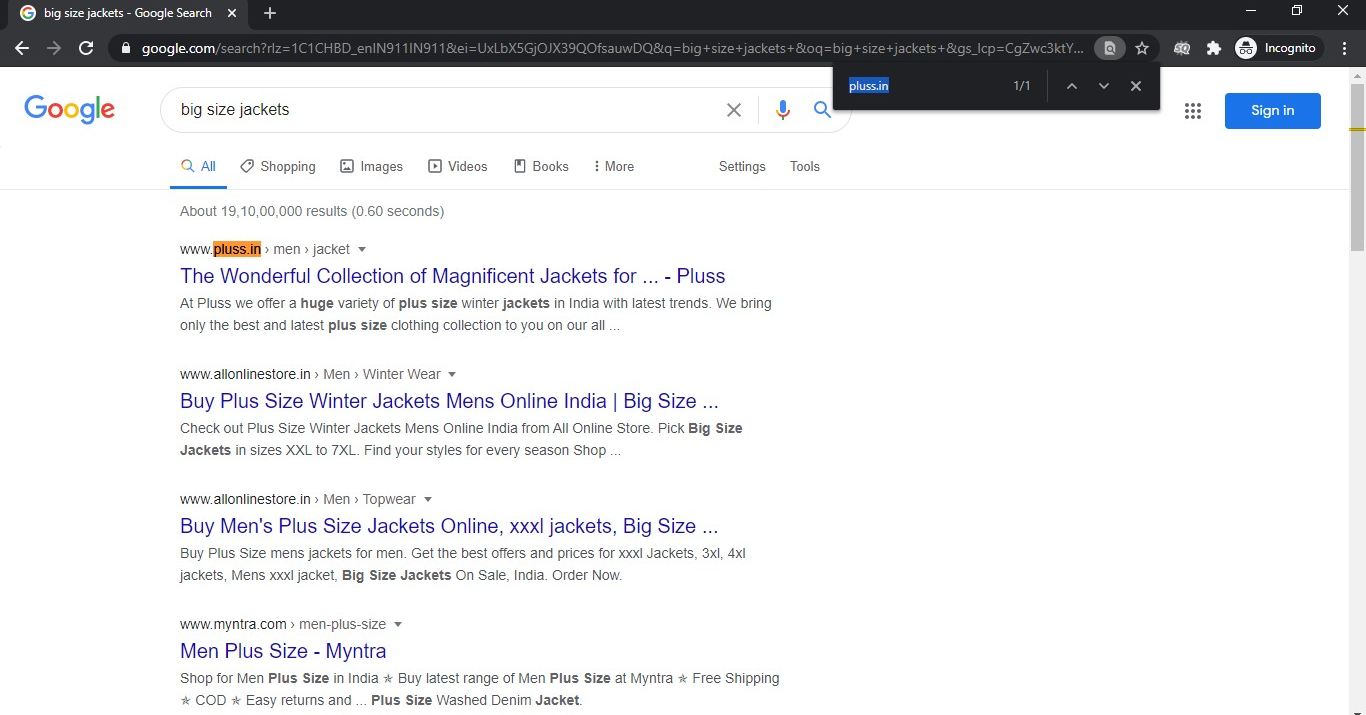Click the blue magnifier search button
Image resolution: width=1366 pixels, height=715 pixels.
pyautogui.click(x=822, y=110)
